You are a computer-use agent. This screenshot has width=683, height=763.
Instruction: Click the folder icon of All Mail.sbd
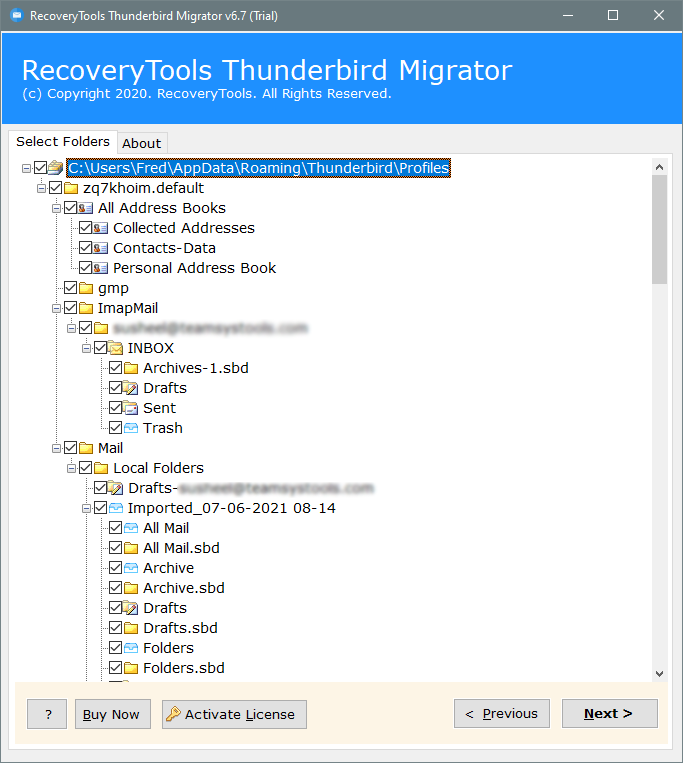(x=131, y=548)
